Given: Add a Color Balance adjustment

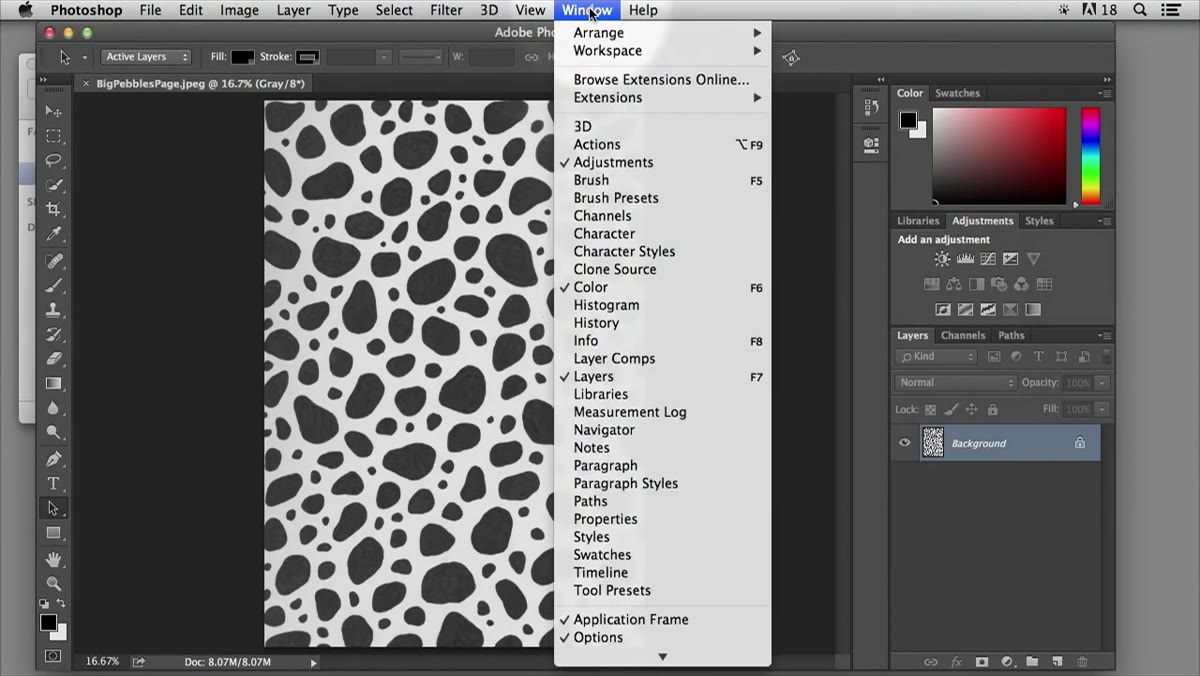Looking at the screenshot, I should (x=954, y=285).
